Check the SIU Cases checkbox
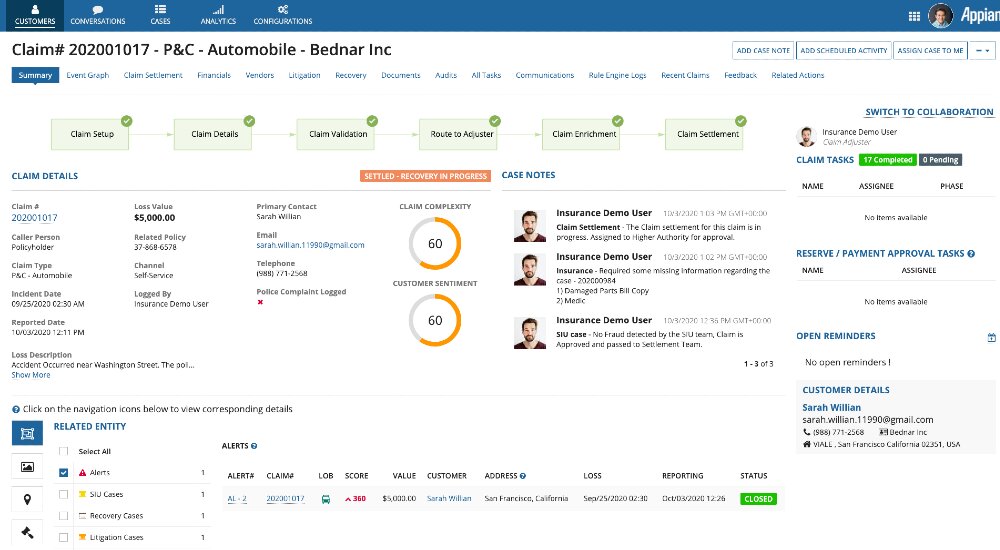This screenshot has height=550, width=1000. coord(63,494)
